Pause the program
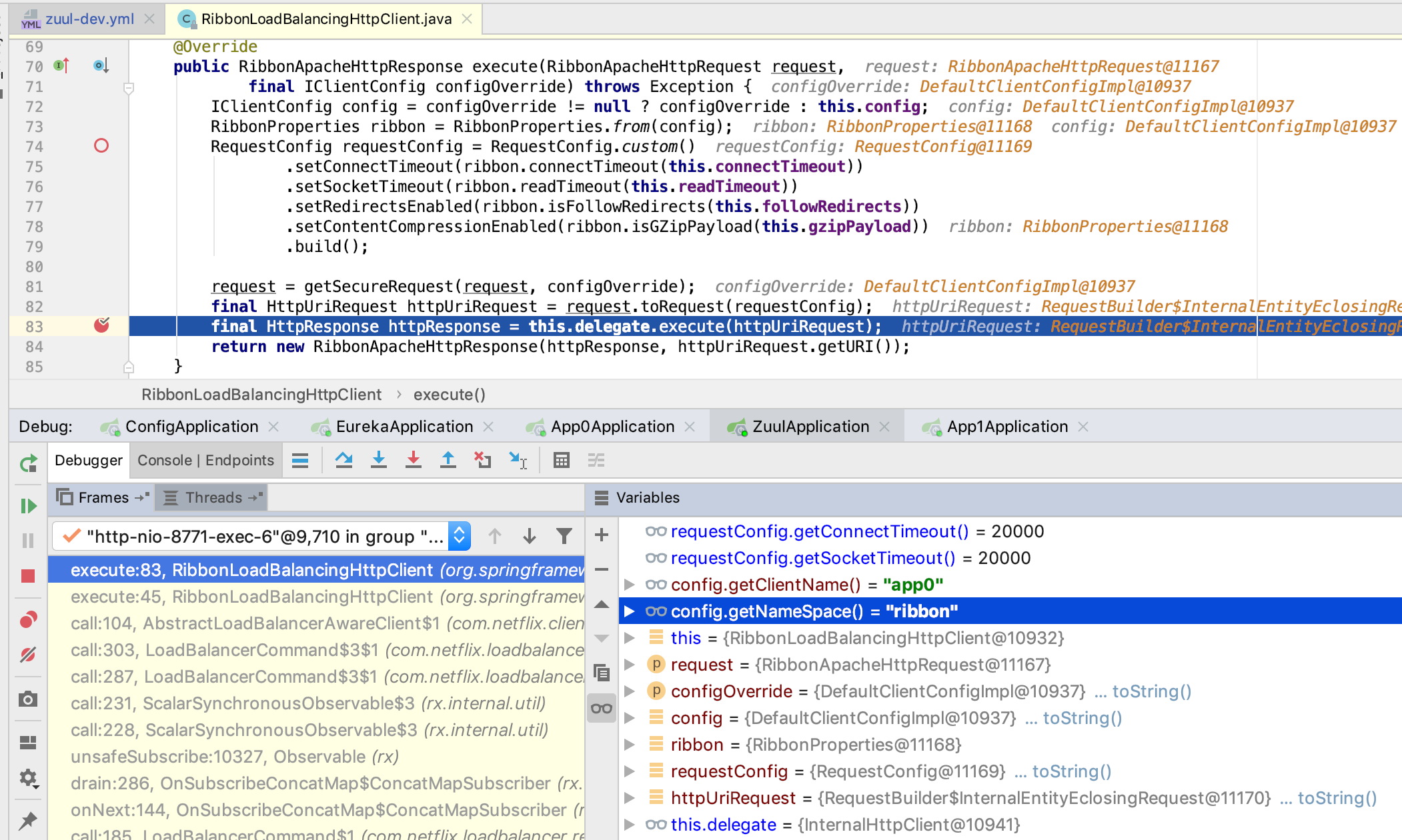 (x=28, y=540)
